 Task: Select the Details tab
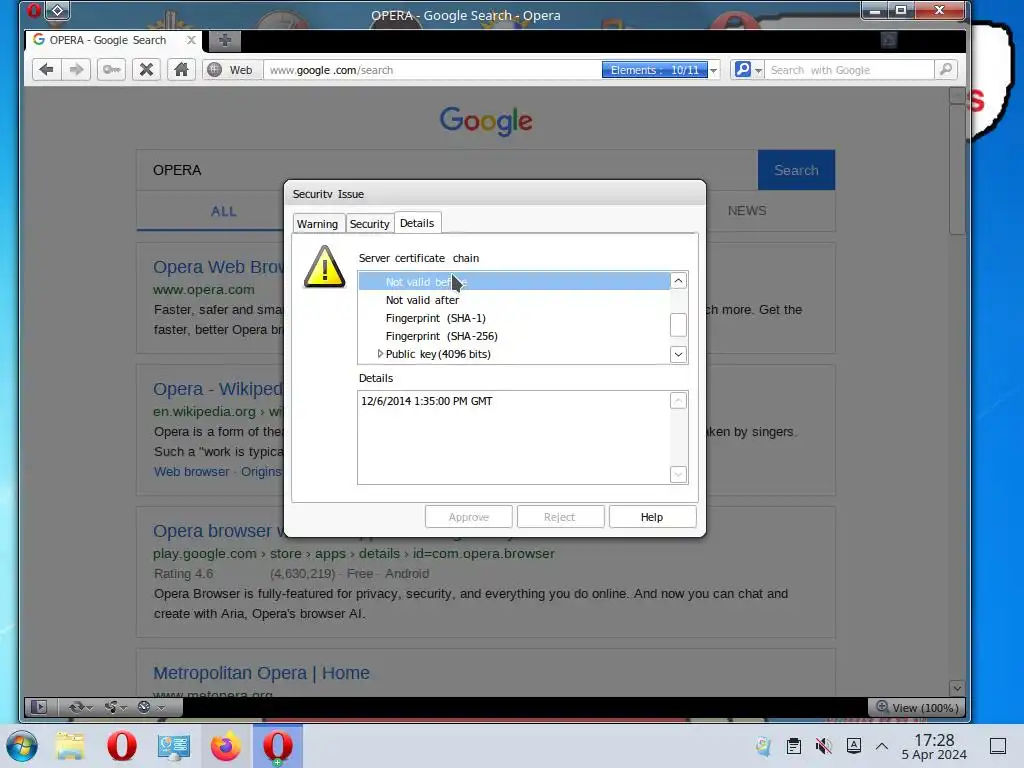pyautogui.click(x=417, y=223)
